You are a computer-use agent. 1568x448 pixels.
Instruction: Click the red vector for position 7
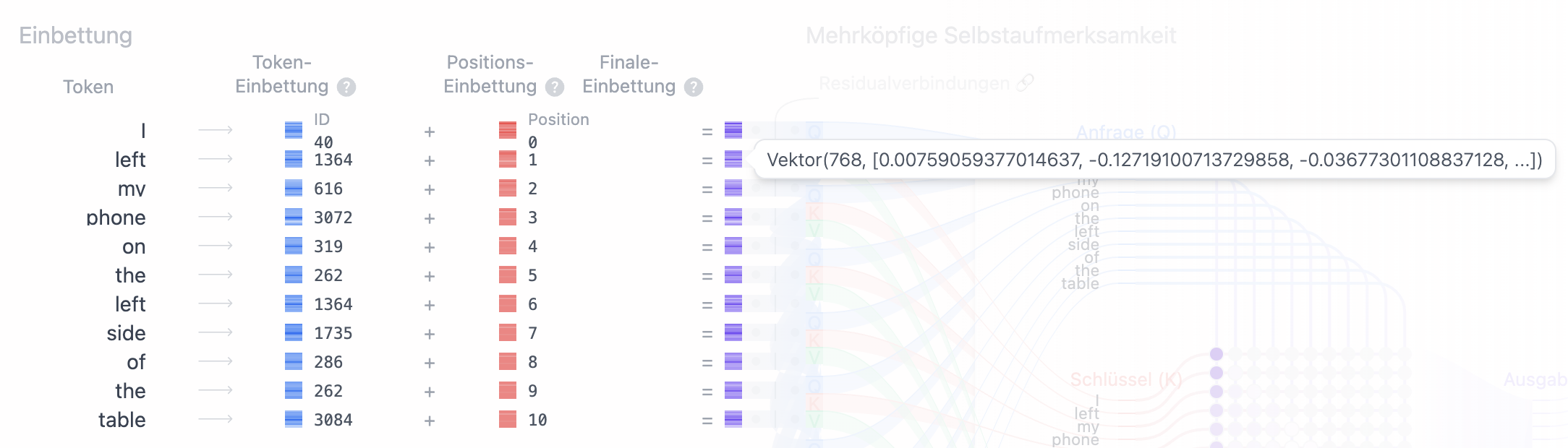pyautogui.click(x=508, y=332)
